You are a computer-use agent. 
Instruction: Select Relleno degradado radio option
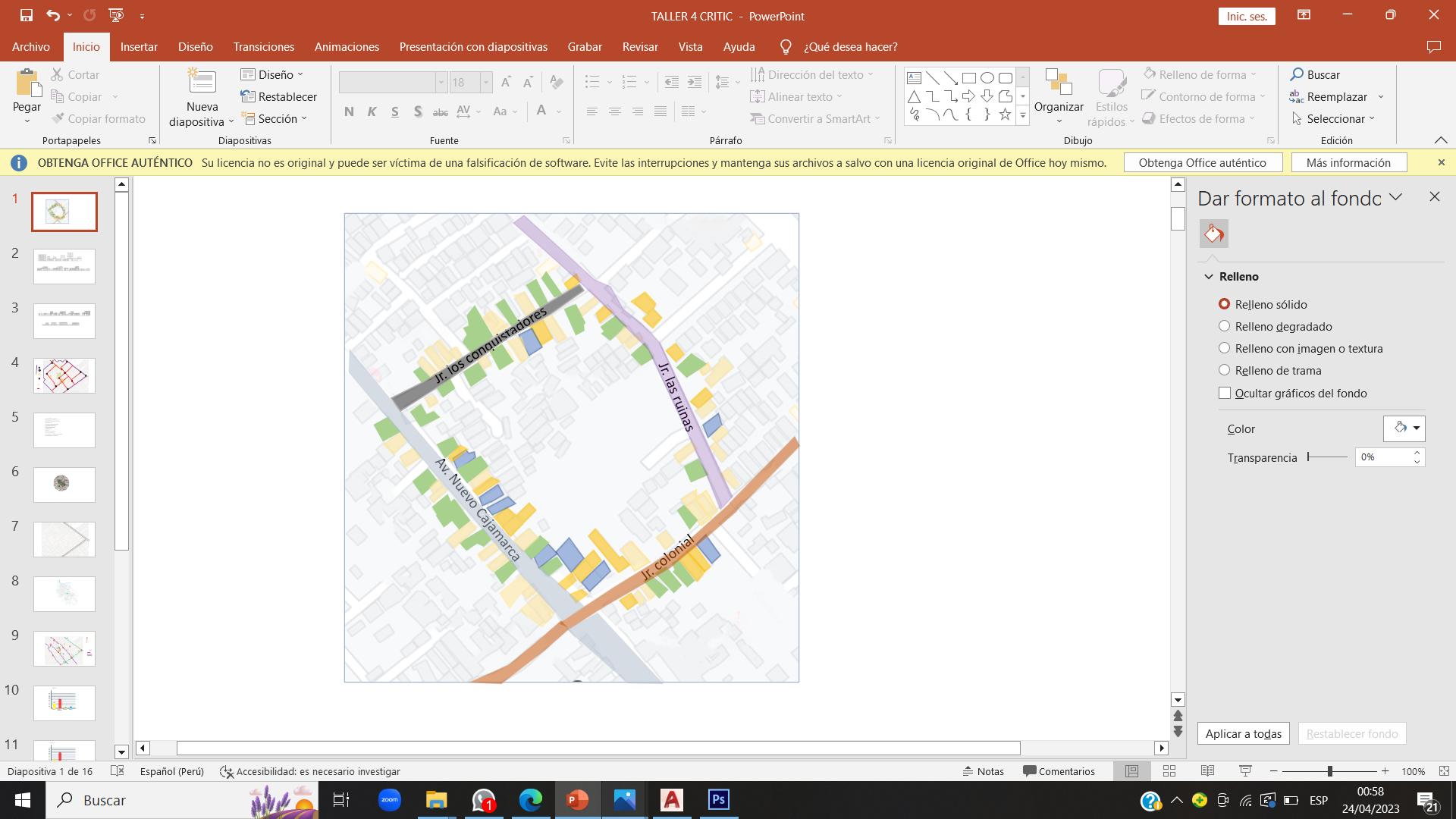click(x=1225, y=326)
